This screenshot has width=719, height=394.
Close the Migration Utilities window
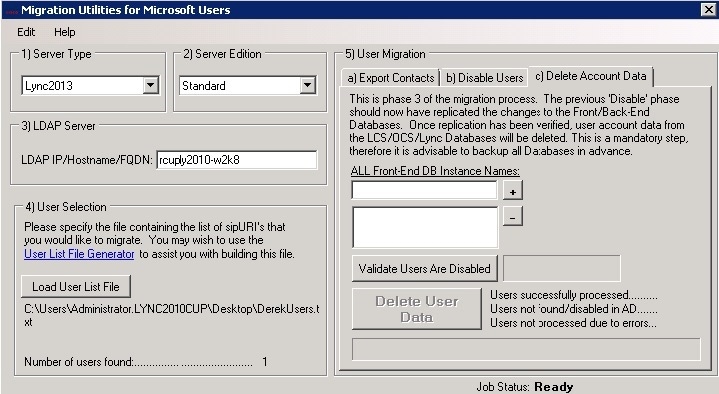pos(708,10)
